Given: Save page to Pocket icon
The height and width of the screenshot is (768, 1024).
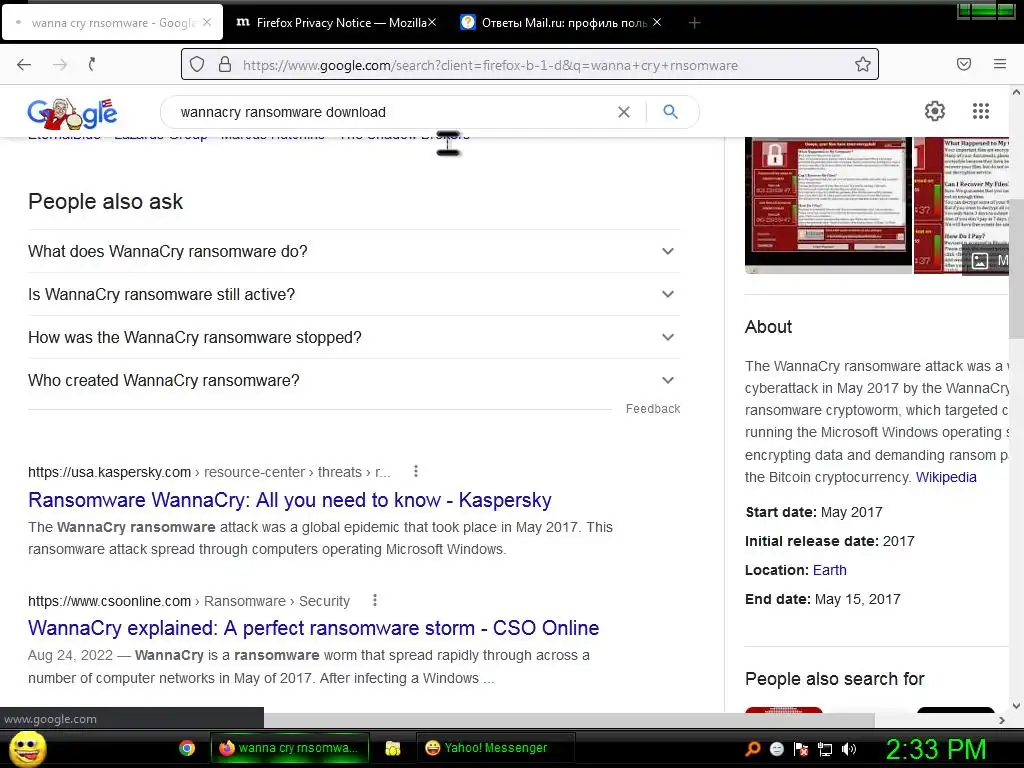Looking at the screenshot, I should (964, 64).
